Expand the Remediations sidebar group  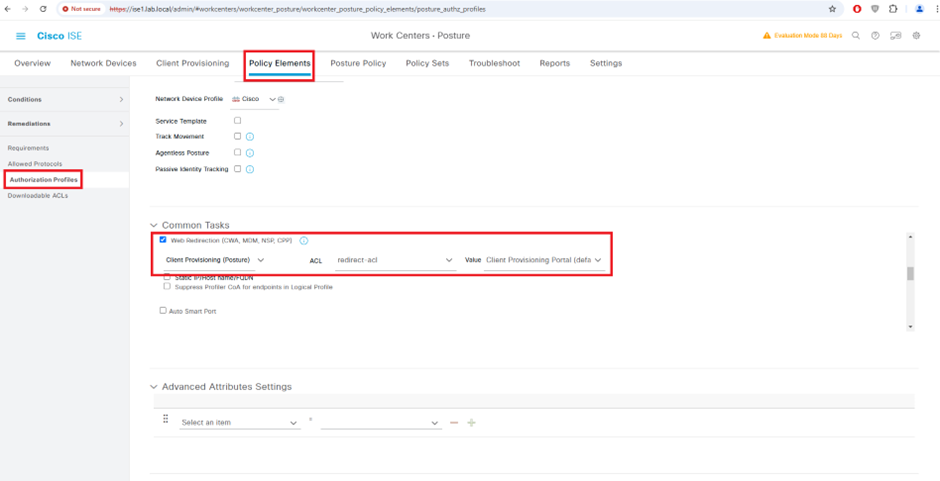click(x=65, y=124)
